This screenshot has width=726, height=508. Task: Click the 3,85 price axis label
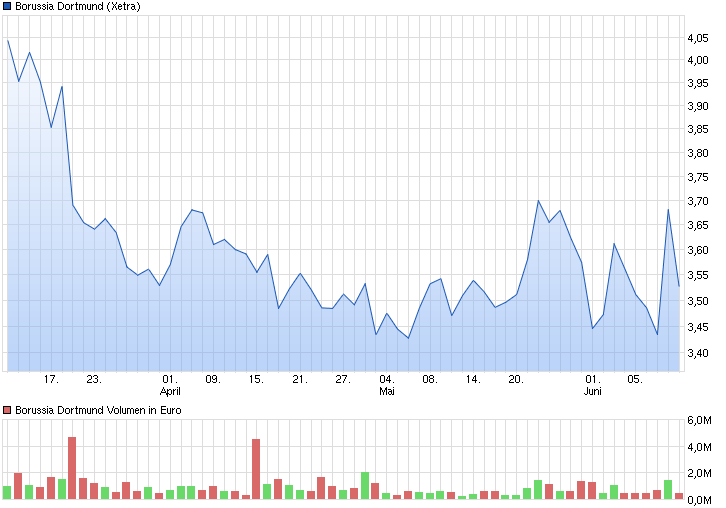pos(697,129)
